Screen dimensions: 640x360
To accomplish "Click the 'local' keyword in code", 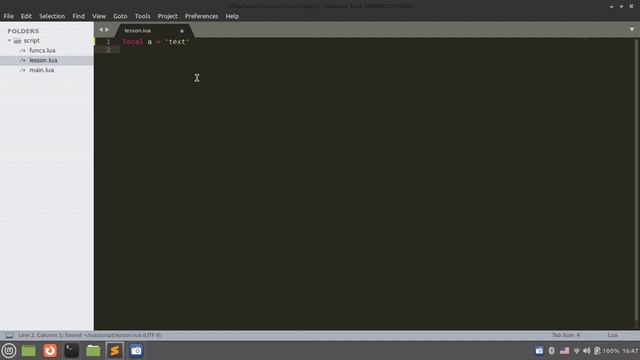I will point(133,42).
